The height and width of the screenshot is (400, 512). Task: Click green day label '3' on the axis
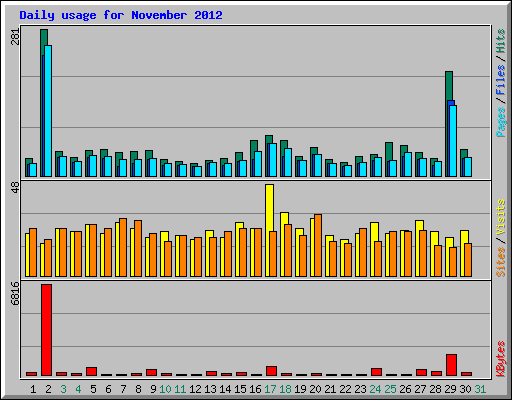coord(63,389)
